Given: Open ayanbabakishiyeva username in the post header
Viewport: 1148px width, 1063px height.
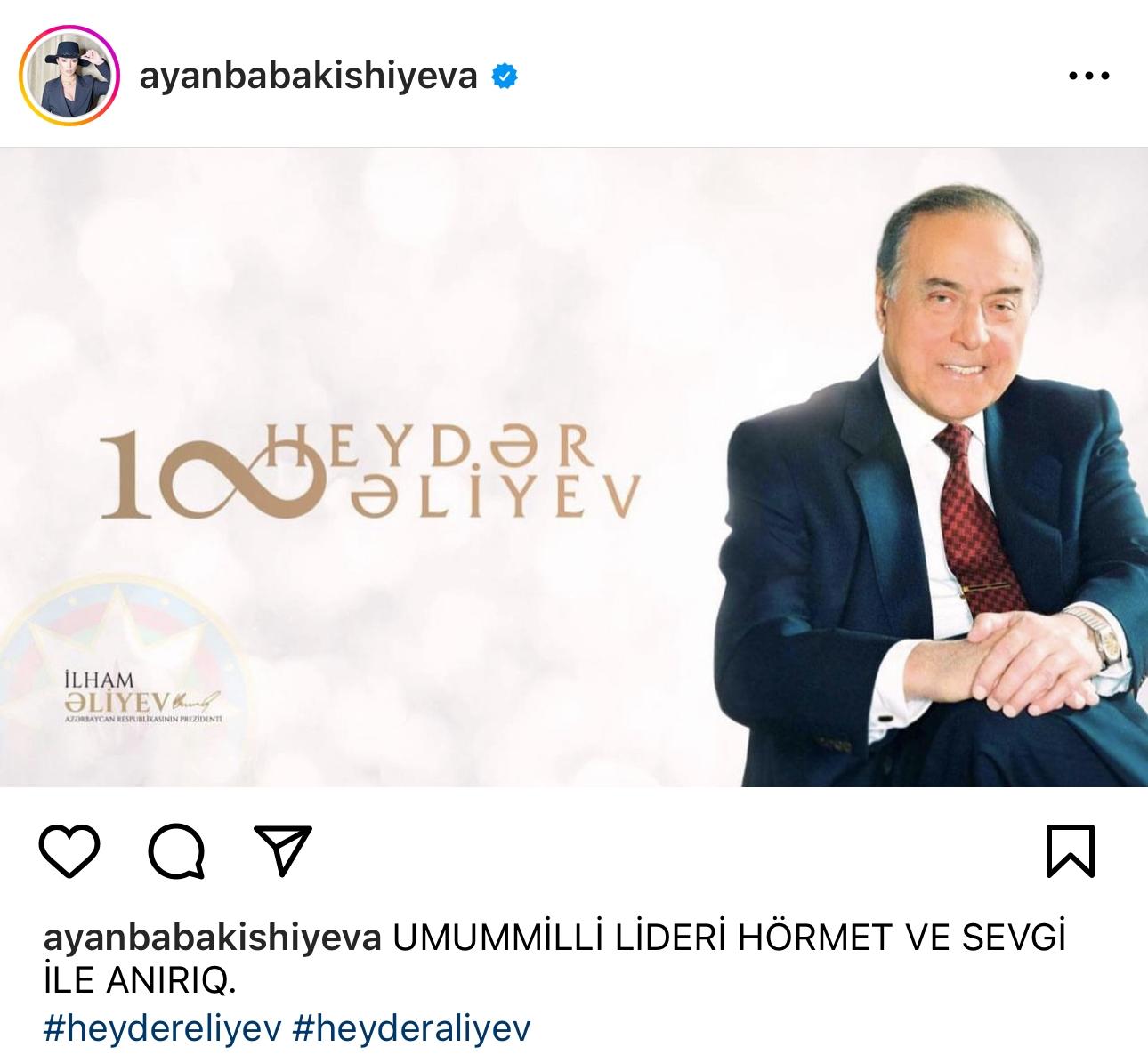Looking at the screenshot, I should click(x=309, y=77).
